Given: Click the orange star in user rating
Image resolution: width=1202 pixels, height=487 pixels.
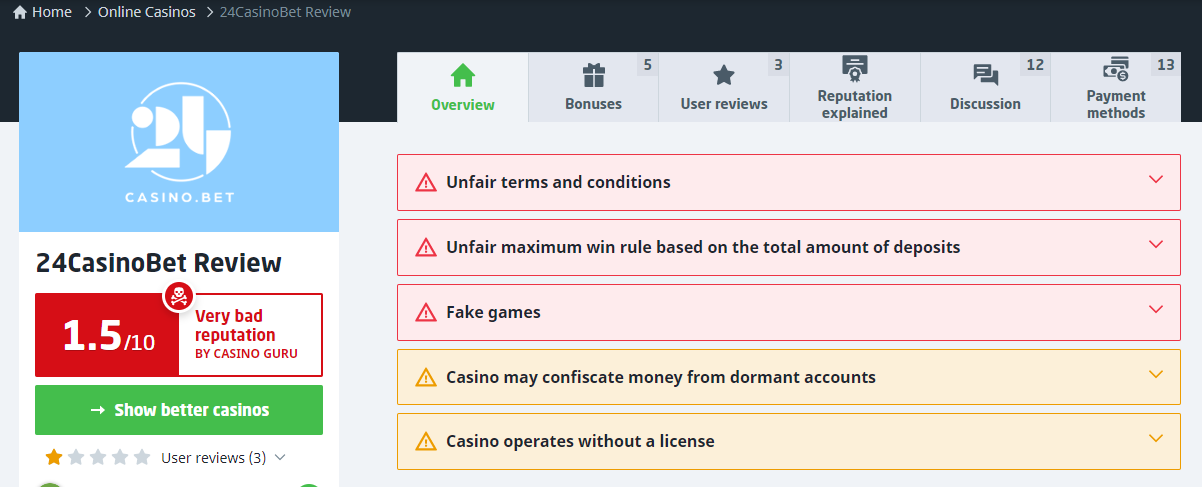Looking at the screenshot, I should 54,457.
